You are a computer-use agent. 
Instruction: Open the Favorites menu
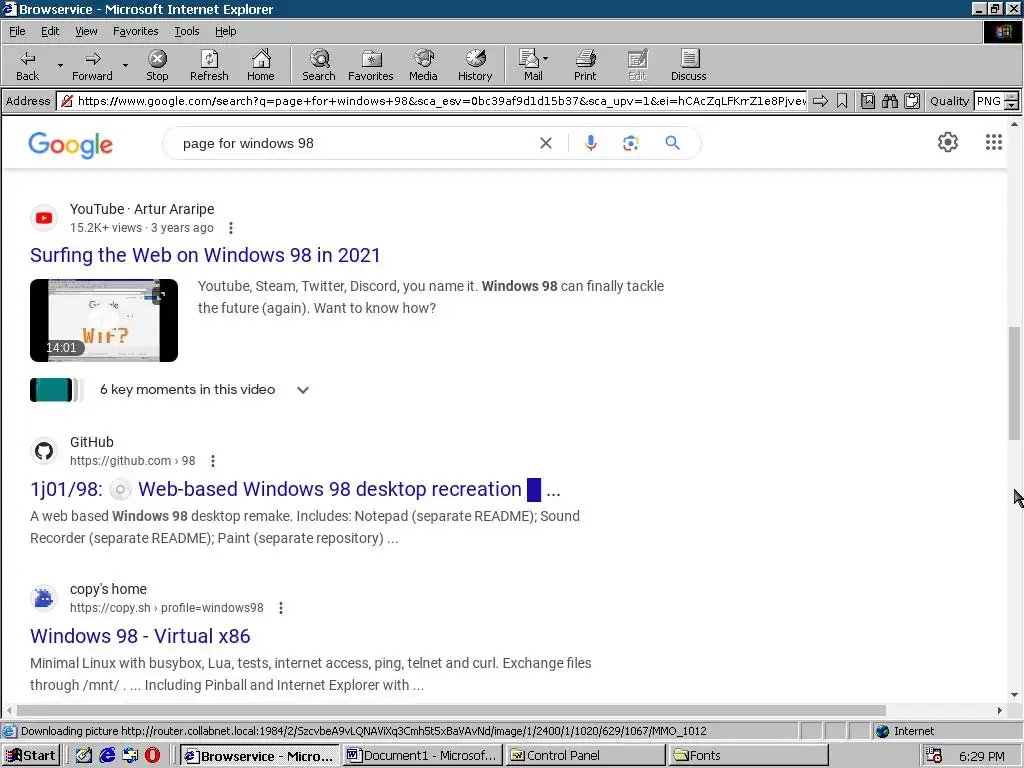point(135,31)
